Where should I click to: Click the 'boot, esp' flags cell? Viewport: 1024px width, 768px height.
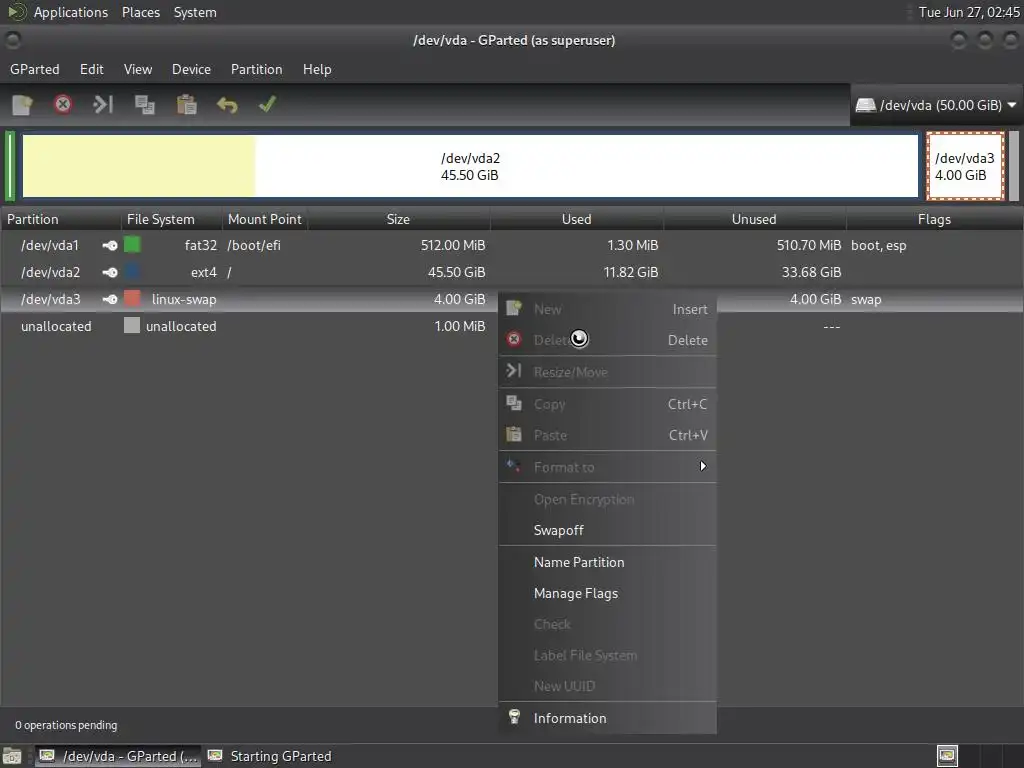tap(878, 246)
